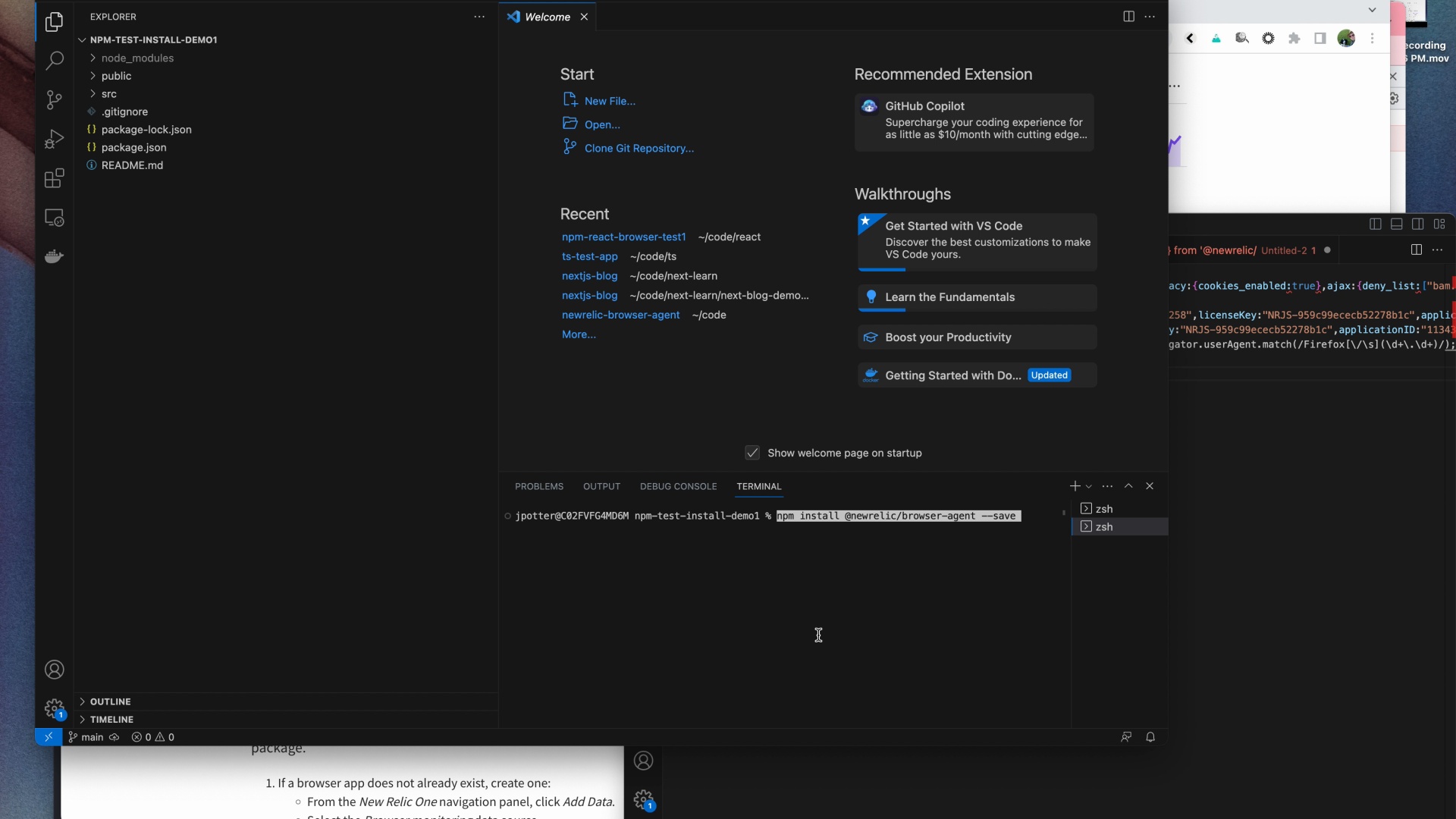Open recent project npm-react-browser-test1

point(623,237)
